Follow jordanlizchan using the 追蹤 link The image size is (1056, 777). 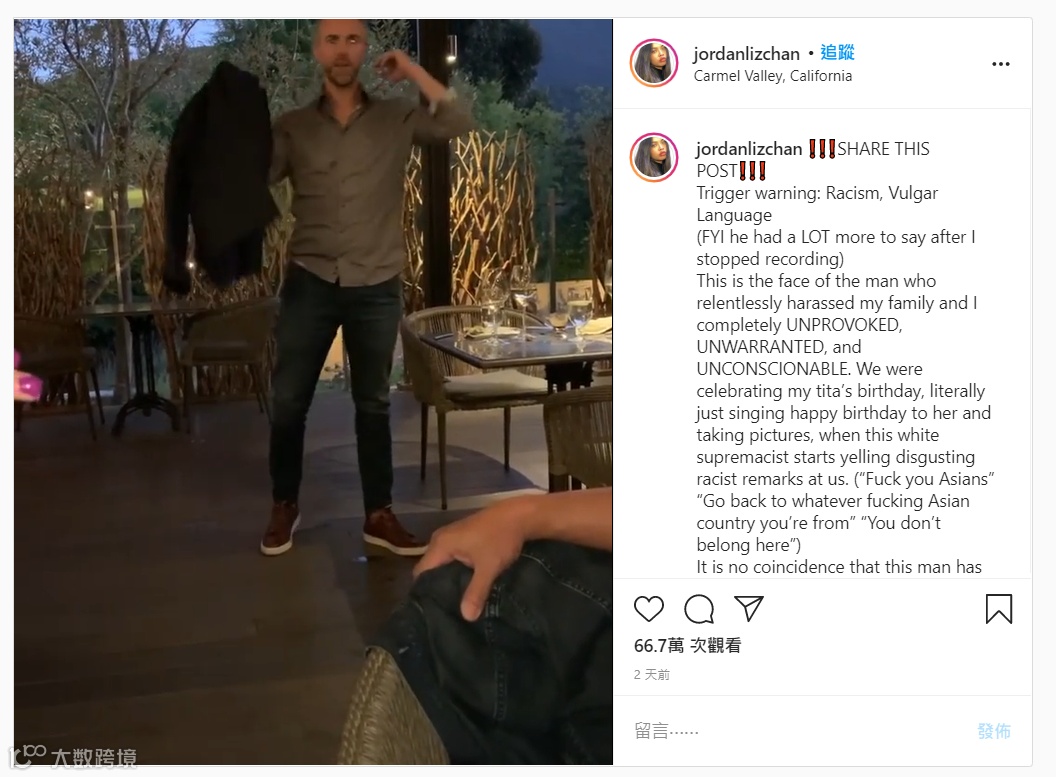[837, 53]
